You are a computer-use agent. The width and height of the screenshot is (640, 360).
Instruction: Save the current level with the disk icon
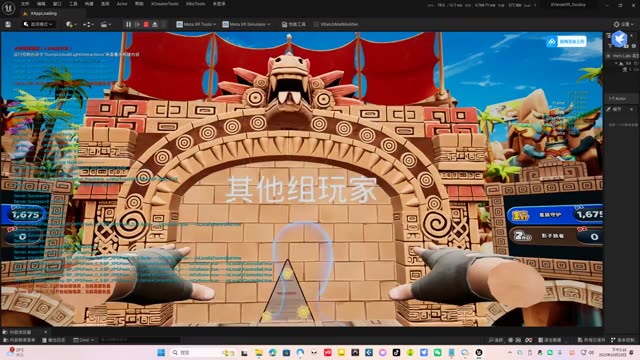click(8, 24)
